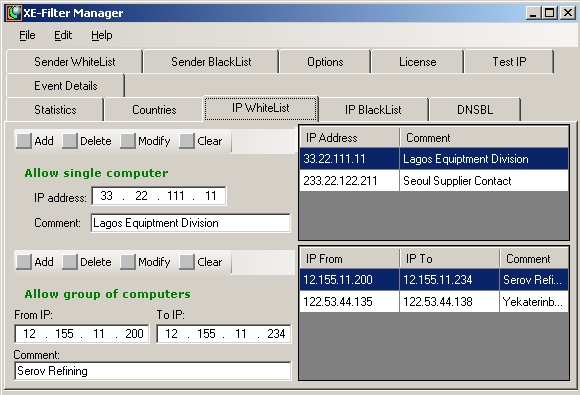Click the XE-Filter Manager title bar icon
Viewport: 580px width, 395px height.
pyautogui.click(x=14, y=13)
